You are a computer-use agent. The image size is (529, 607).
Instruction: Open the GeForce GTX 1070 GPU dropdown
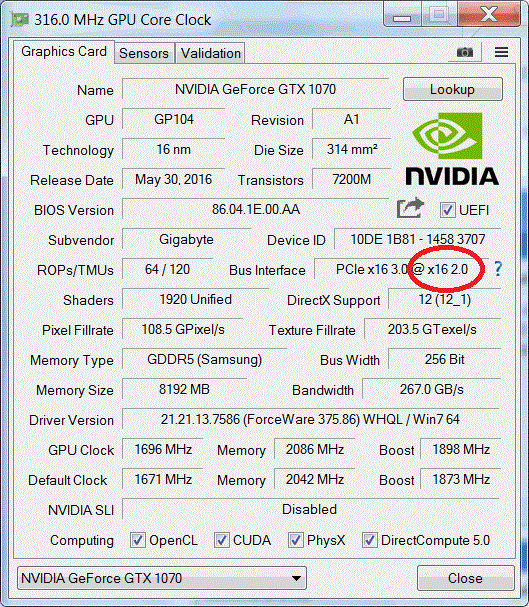pos(162,578)
